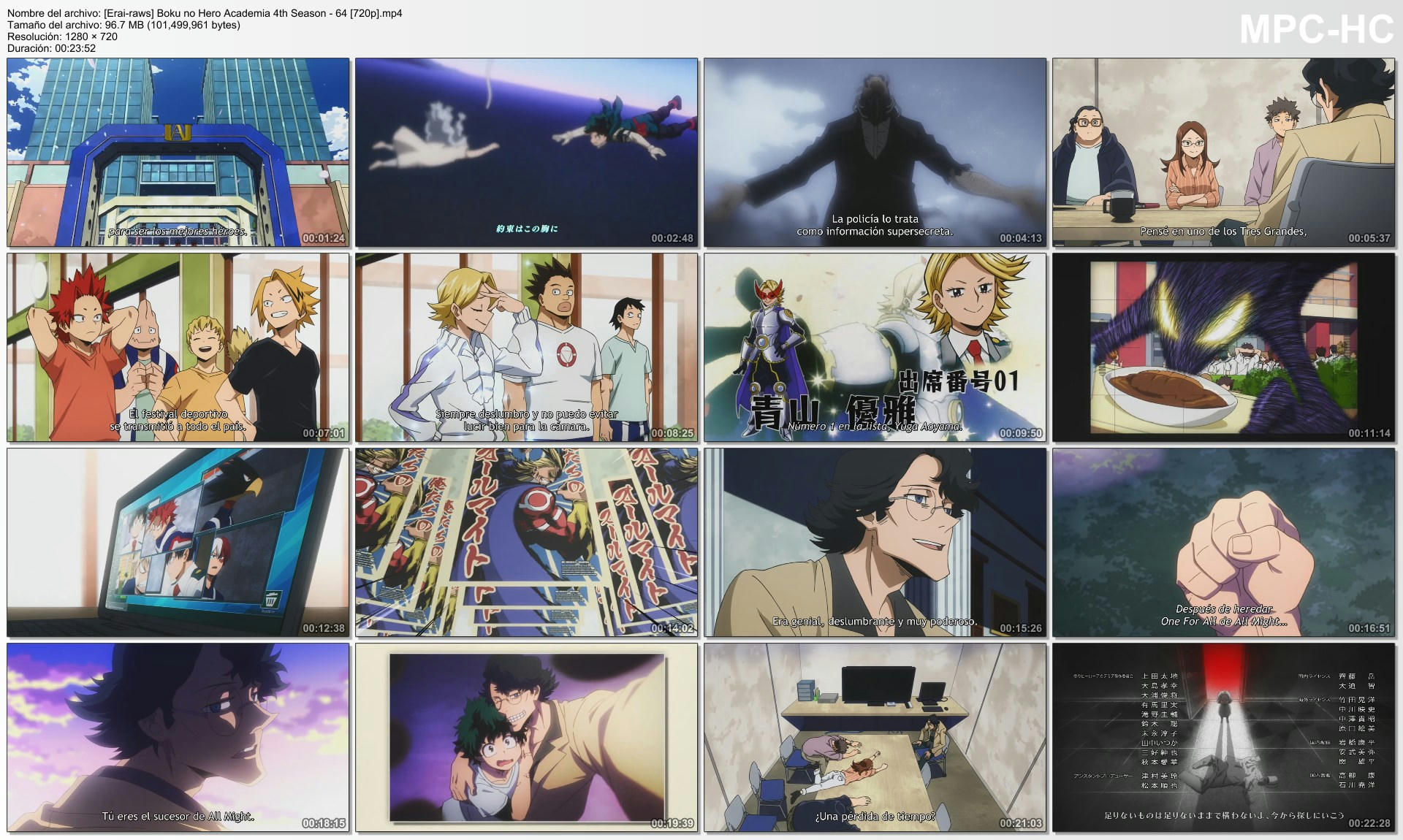The image size is (1403, 840).
Task: Select the thumbnail at 00:04:13
Action: 875,153
